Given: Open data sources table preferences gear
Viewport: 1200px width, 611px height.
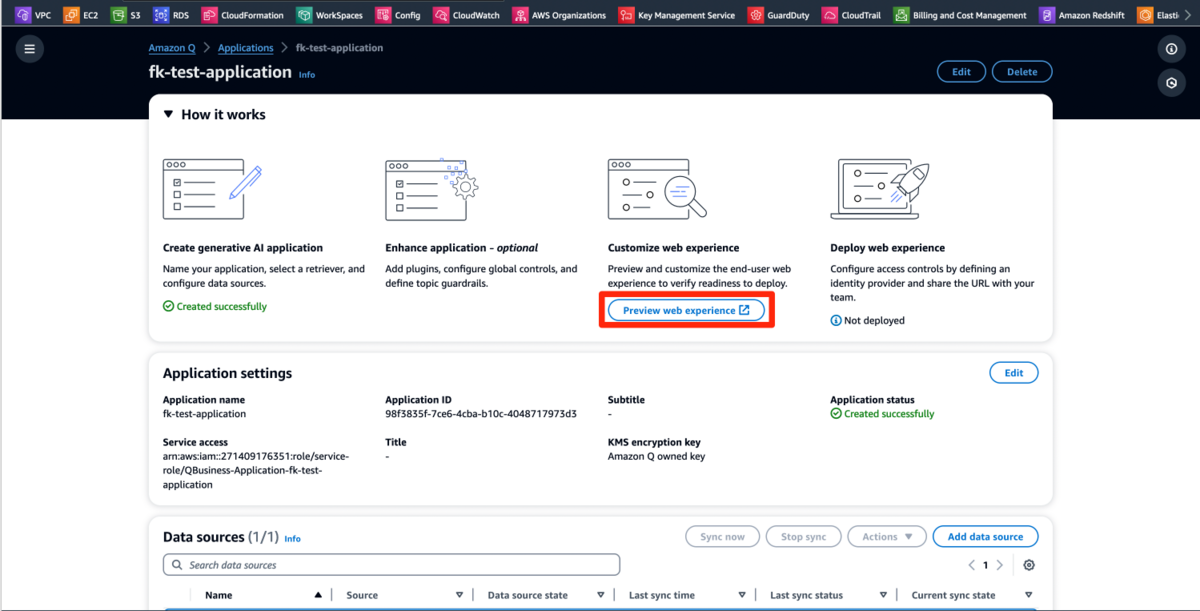Looking at the screenshot, I should pyautogui.click(x=1029, y=565).
